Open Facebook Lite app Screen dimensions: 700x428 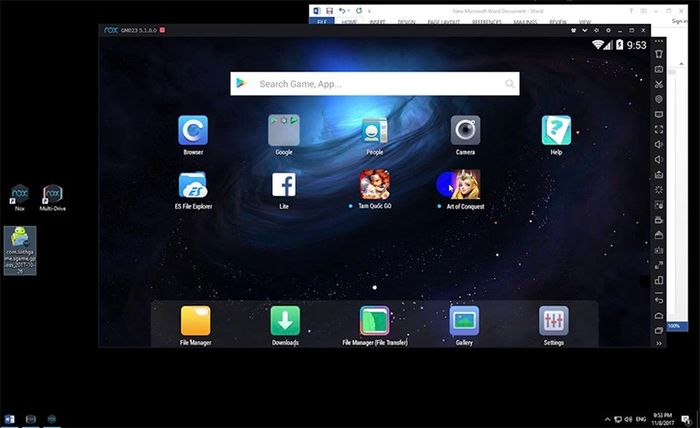[x=284, y=185]
